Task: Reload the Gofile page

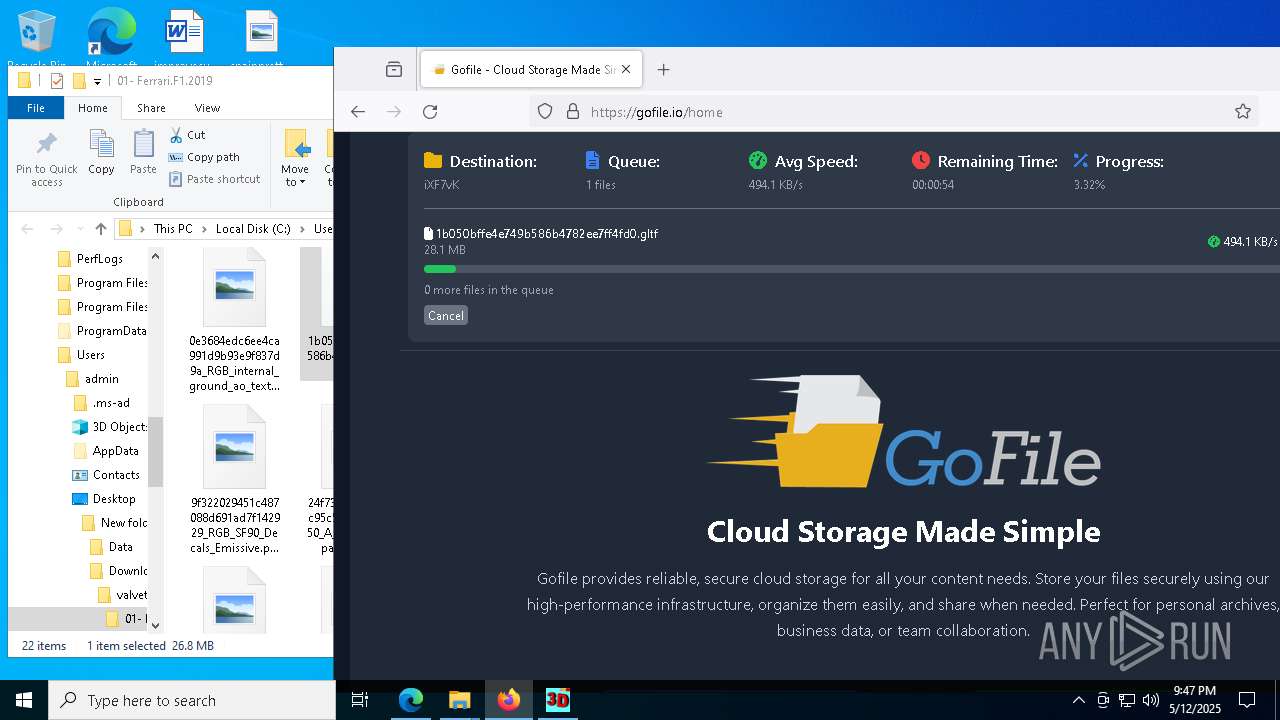Action: pos(430,112)
